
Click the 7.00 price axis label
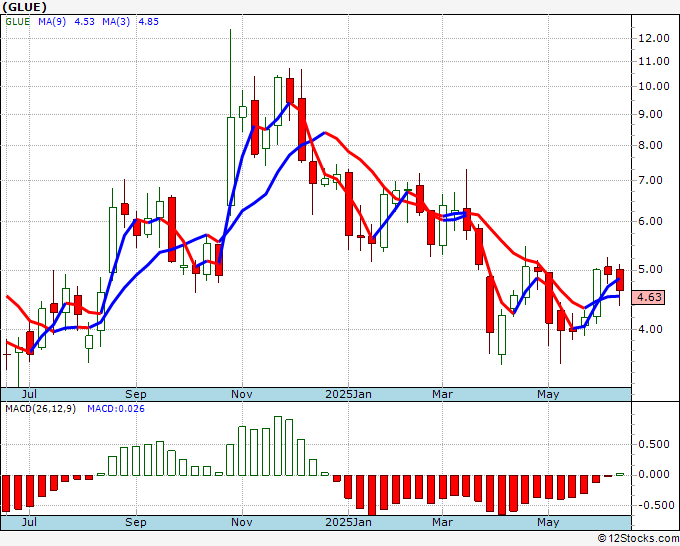(x=650, y=180)
